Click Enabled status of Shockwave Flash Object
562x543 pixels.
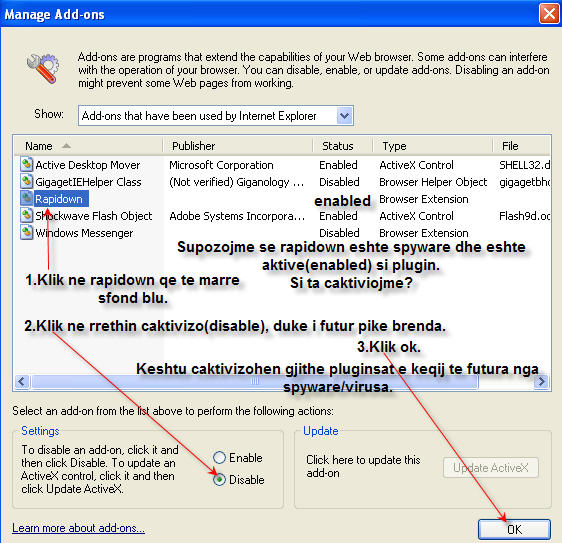click(x=338, y=216)
